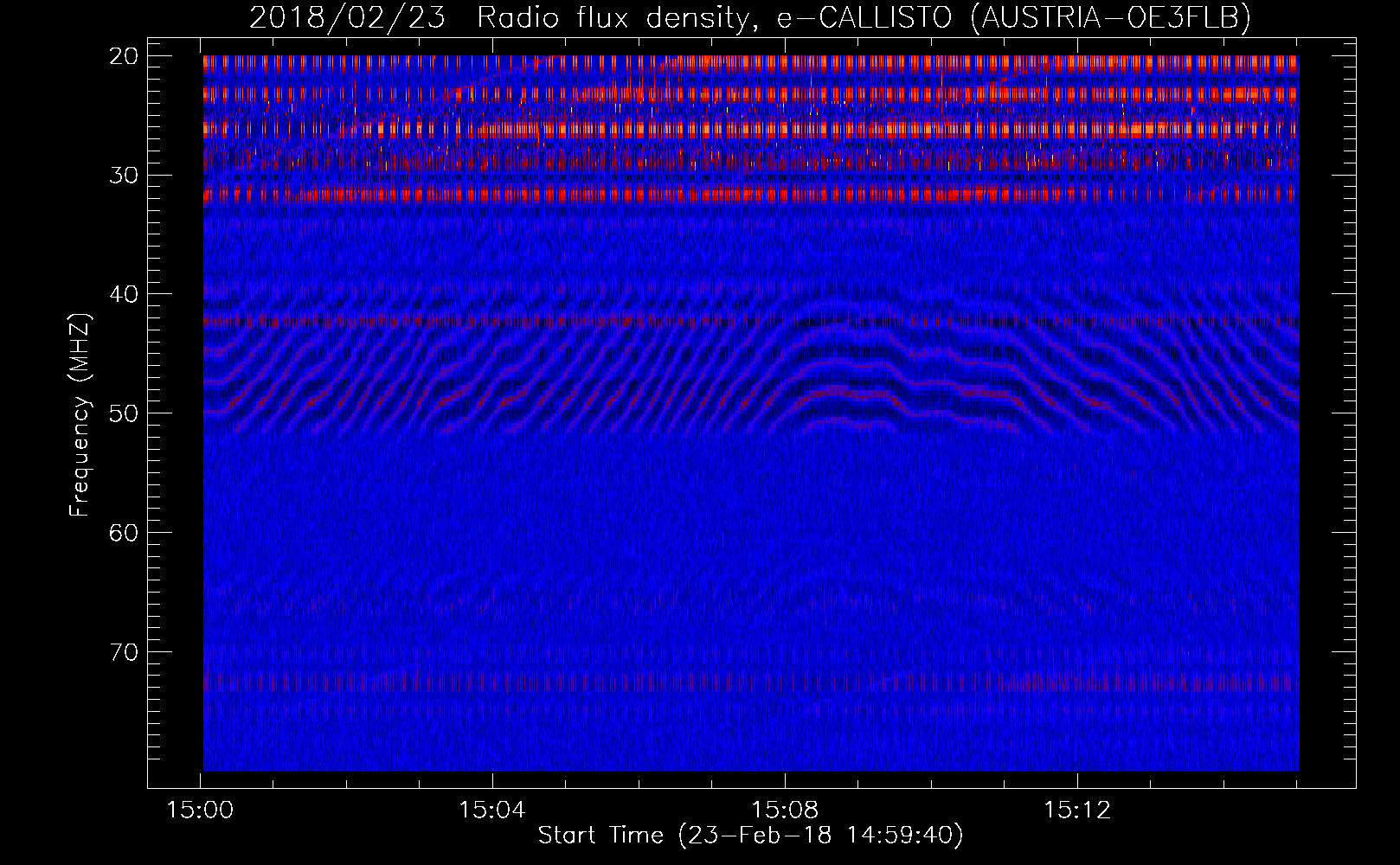This screenshot has height=865, width=1400.
Task: Click the 60 MHz frequency tick label
Action: 125,532
